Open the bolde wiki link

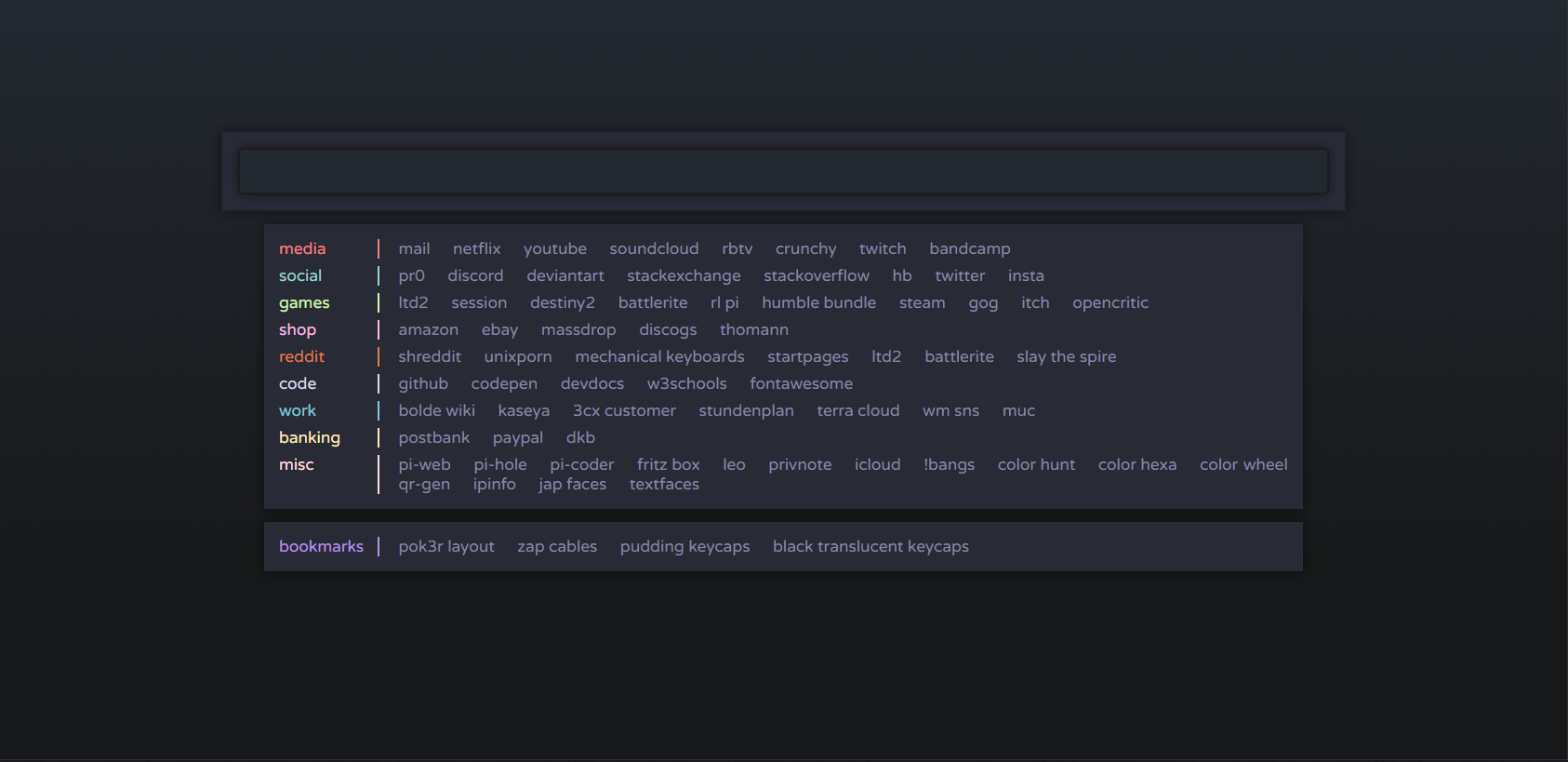(x=436, y=410)
